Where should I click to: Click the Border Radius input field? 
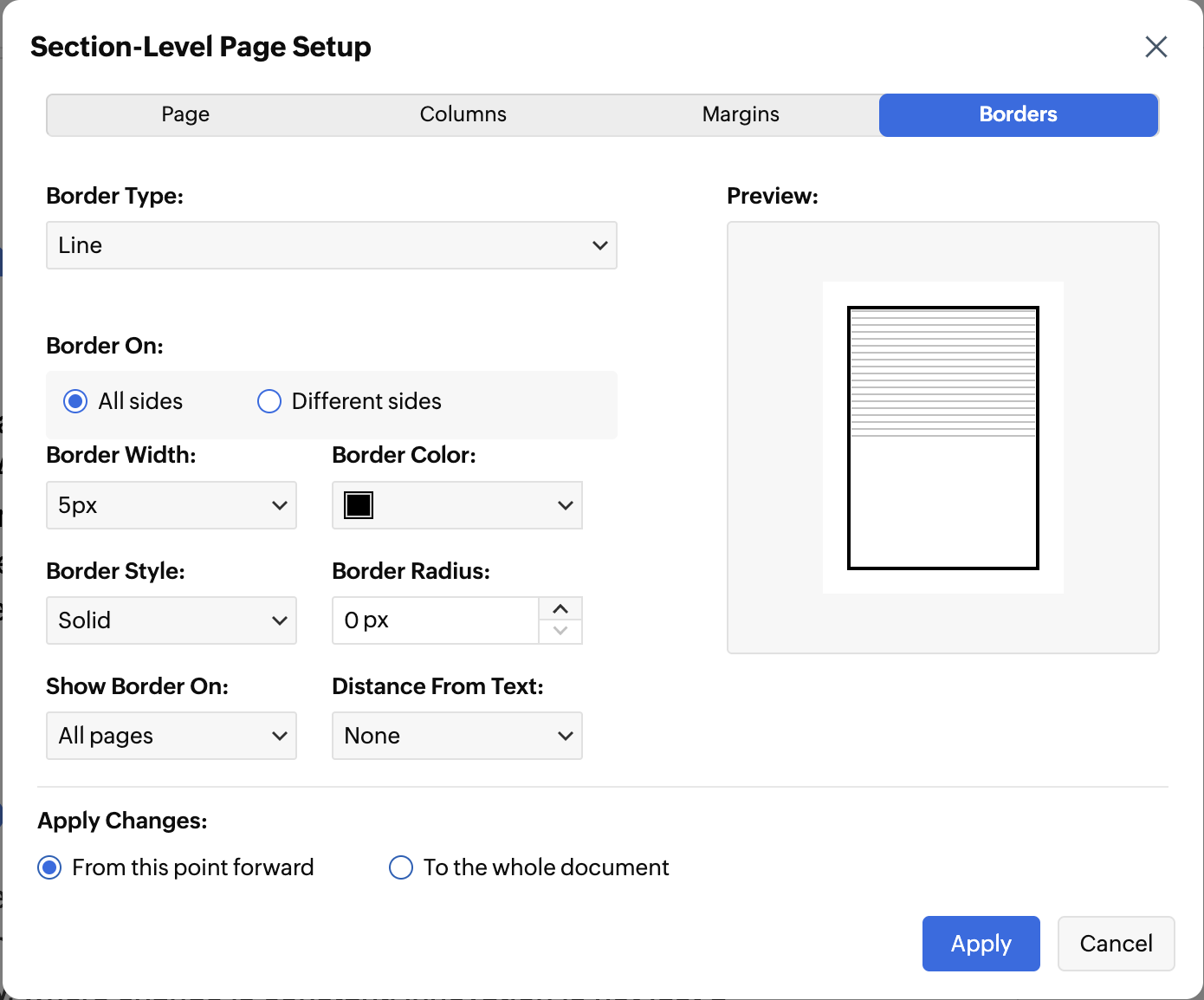[x=435, y=620]
